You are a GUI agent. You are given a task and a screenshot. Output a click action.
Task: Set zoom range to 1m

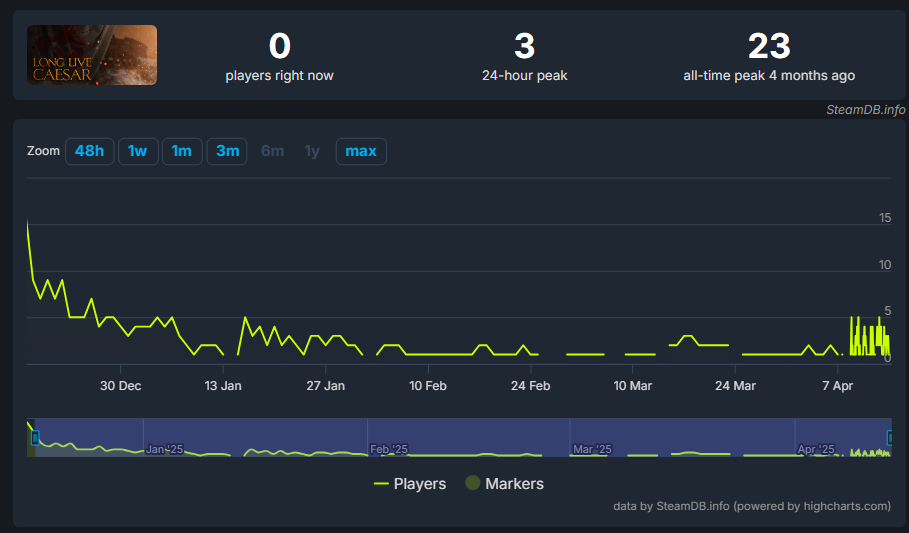[182, 151]
